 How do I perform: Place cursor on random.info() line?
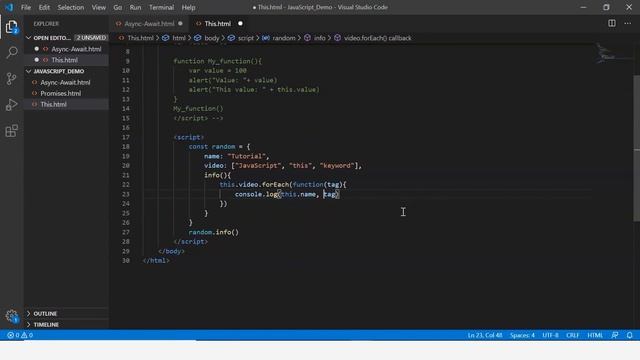coord(213,232)
